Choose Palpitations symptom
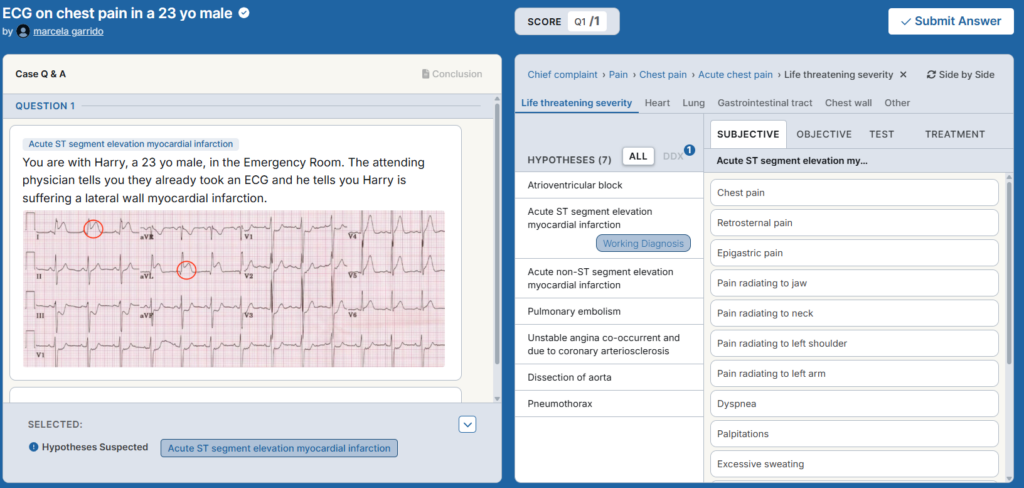This screenshot has height=488, width=1024. [854, 434]
